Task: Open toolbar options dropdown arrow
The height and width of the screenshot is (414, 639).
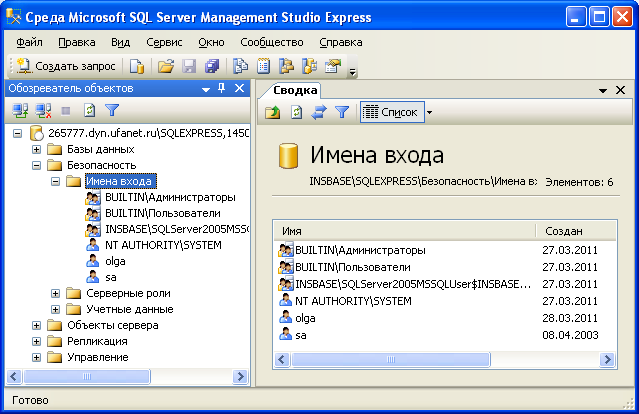Action: coord(353,72)
